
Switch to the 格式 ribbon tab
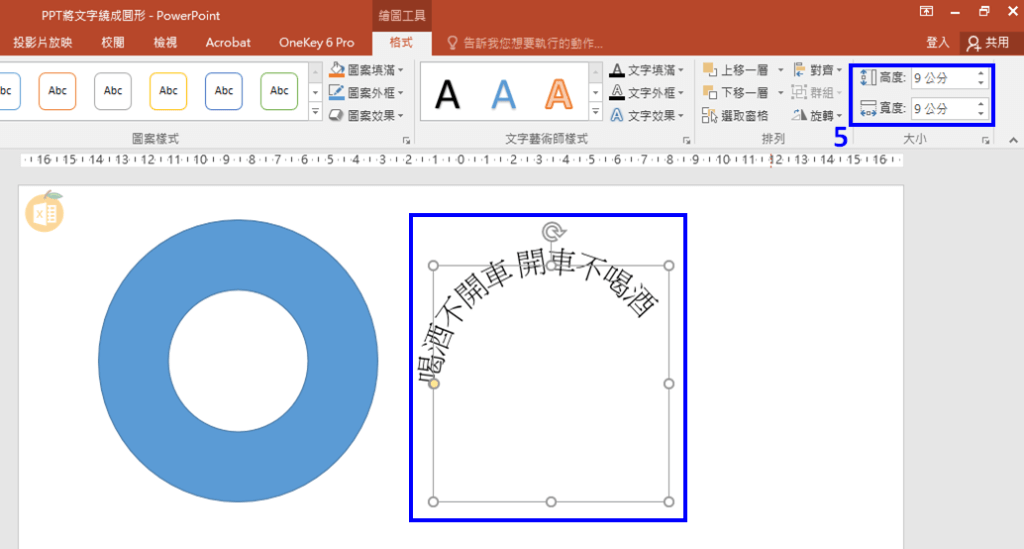click(x=401, y=43)
